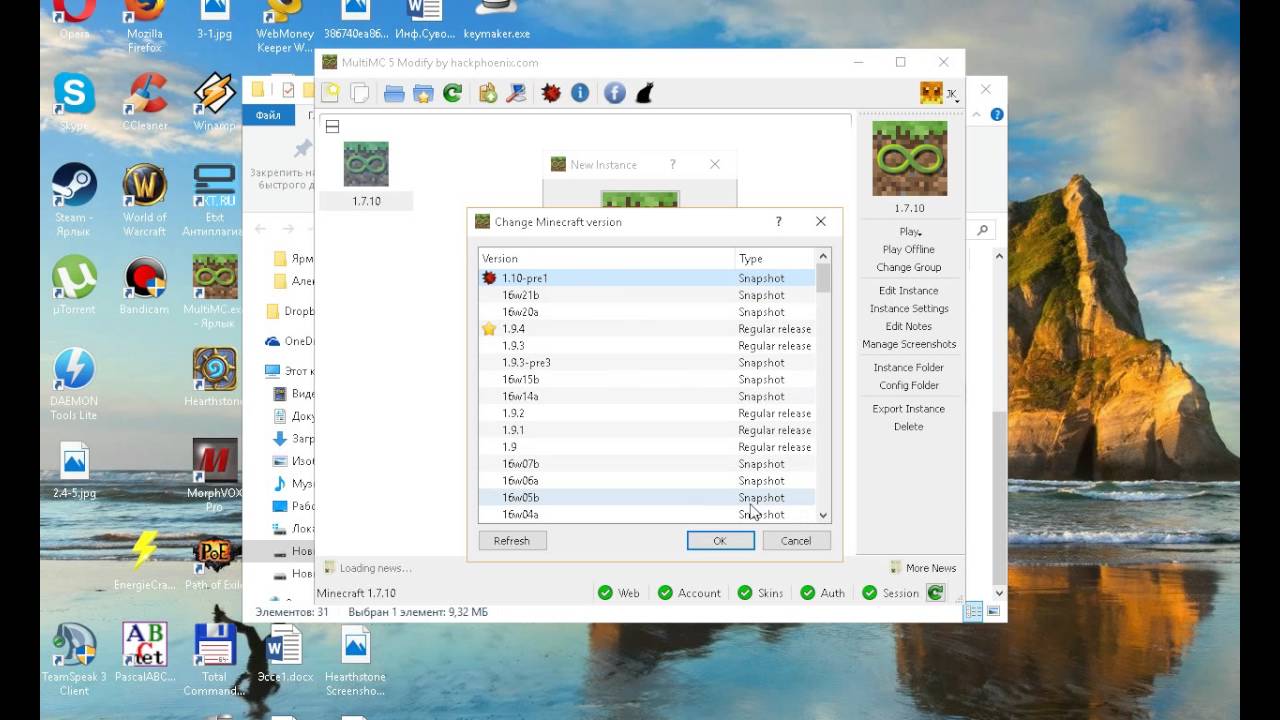1280x720 pixels.
Task: Click Edit Instance in the side panel
Action: (909, 291)
